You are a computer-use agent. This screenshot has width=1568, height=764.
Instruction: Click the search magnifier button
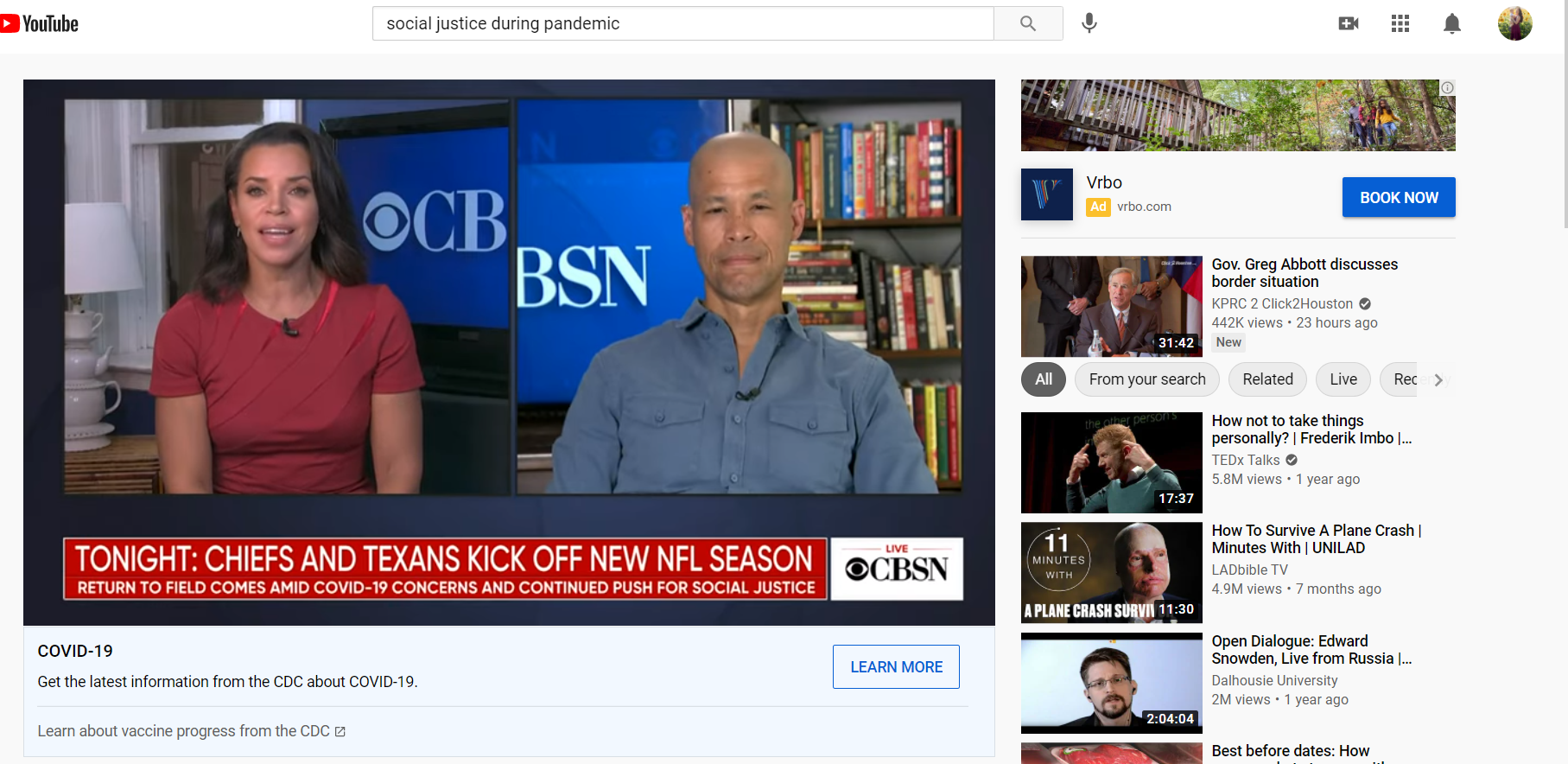click(x=1027, y=23)
